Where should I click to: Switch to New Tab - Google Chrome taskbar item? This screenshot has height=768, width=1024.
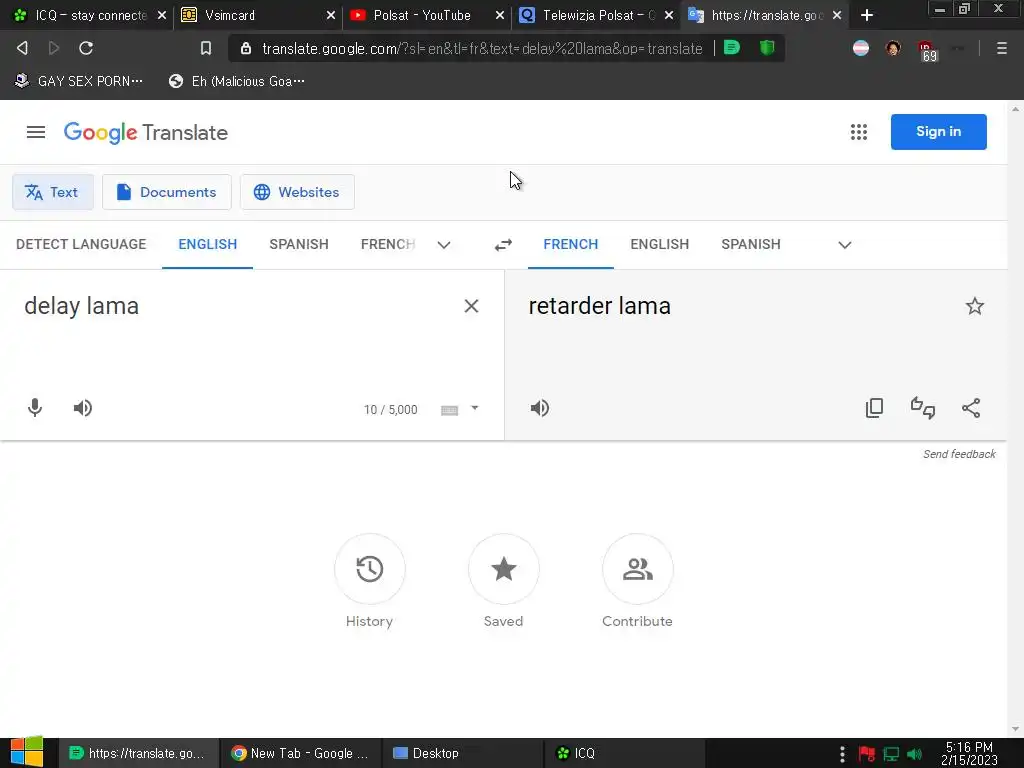click(x=300, y=753)
